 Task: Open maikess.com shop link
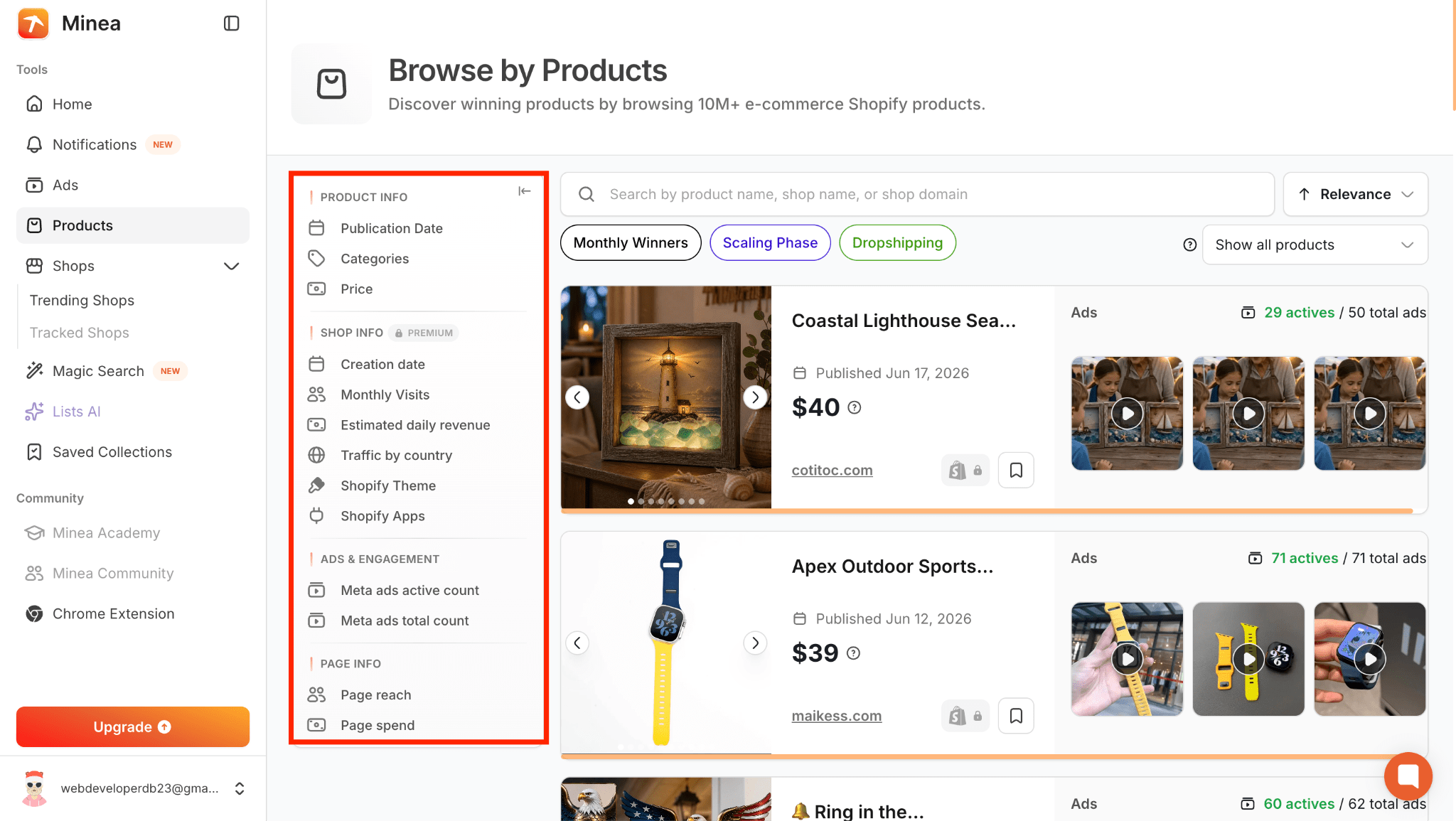click(x=836, y=716)
